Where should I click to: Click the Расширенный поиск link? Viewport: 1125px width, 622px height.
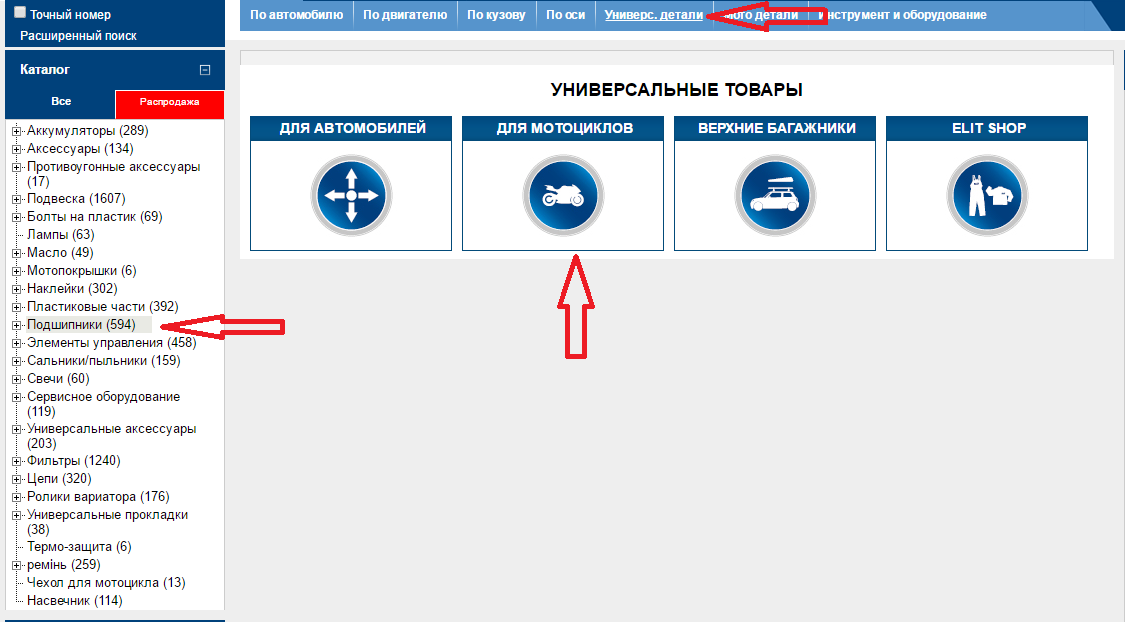tap(78, 36)
